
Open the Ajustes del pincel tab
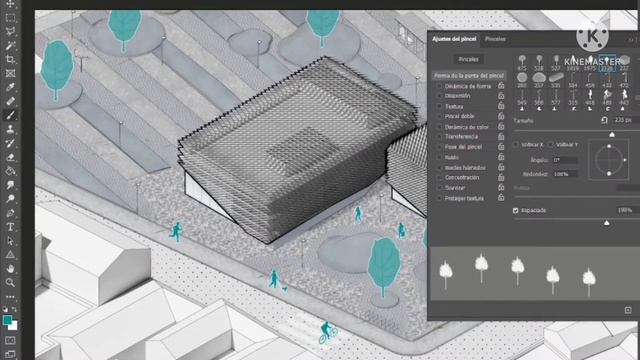point(454,39)
